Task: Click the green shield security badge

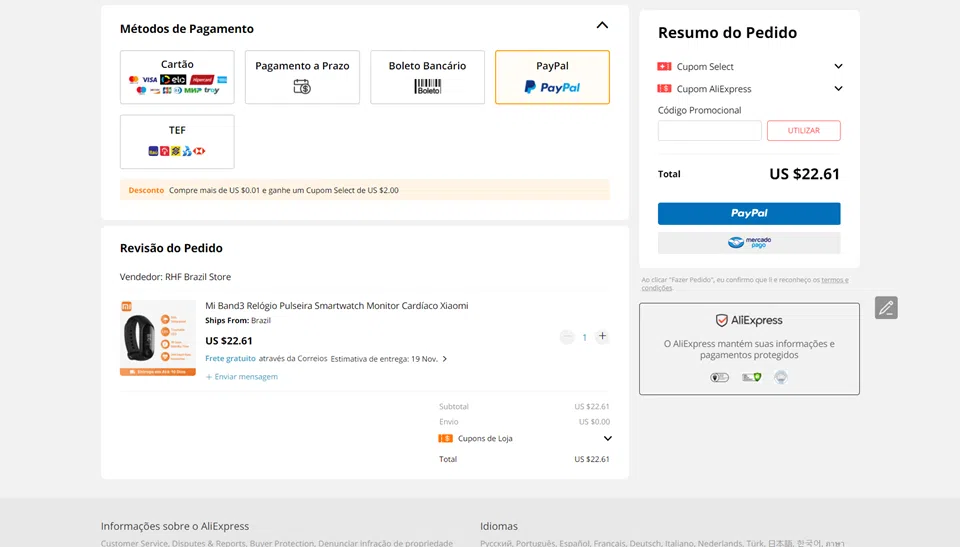Action: click(x=752, y=377)
